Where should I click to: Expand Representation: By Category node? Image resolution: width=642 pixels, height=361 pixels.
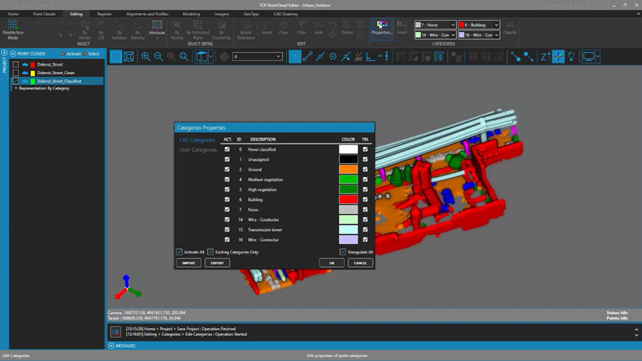coord(16,88)
